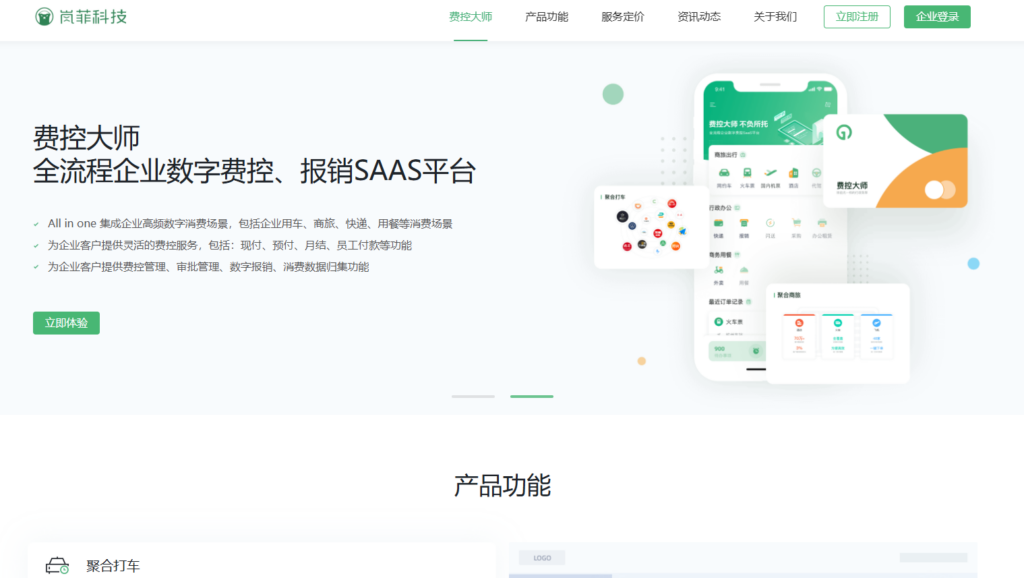Select the second carousel indicator
This screenshot has height=578, width=1024.
tap(531, 395)
